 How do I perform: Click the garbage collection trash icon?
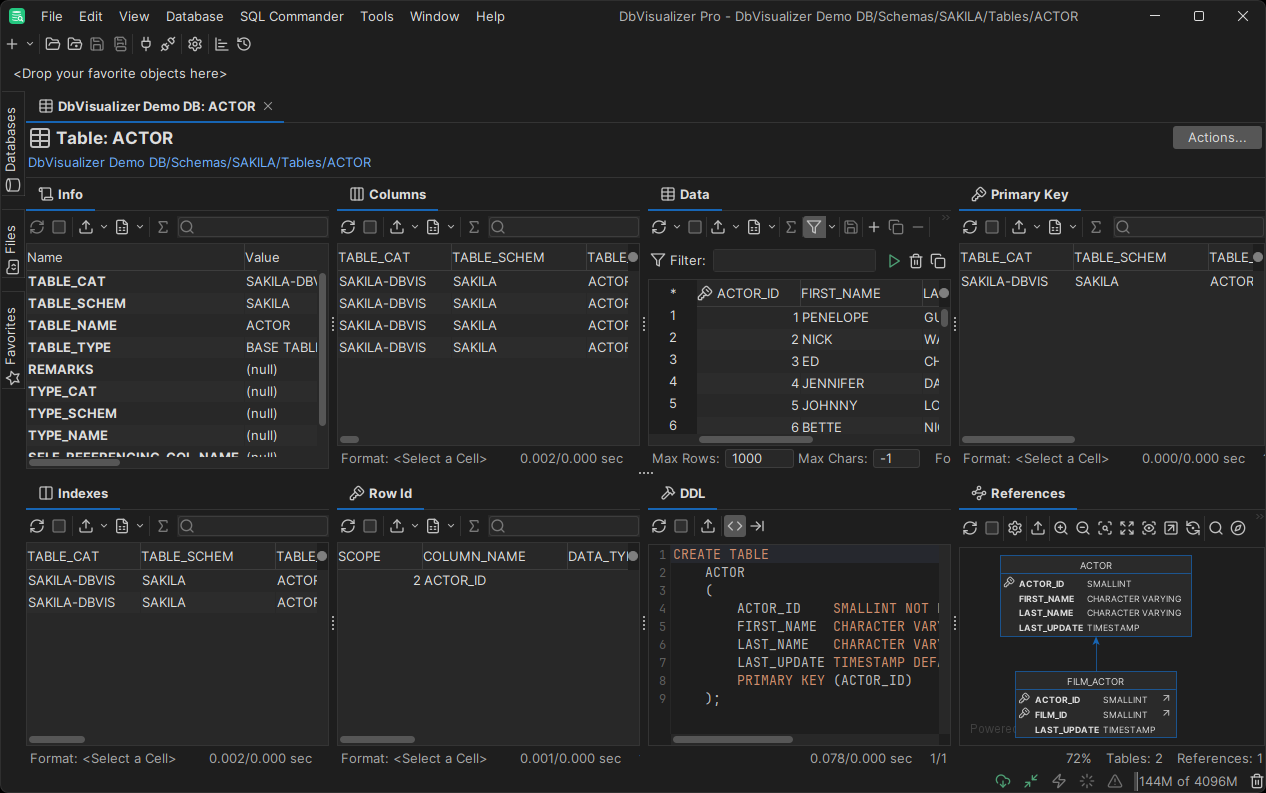tap(1256, 781)
